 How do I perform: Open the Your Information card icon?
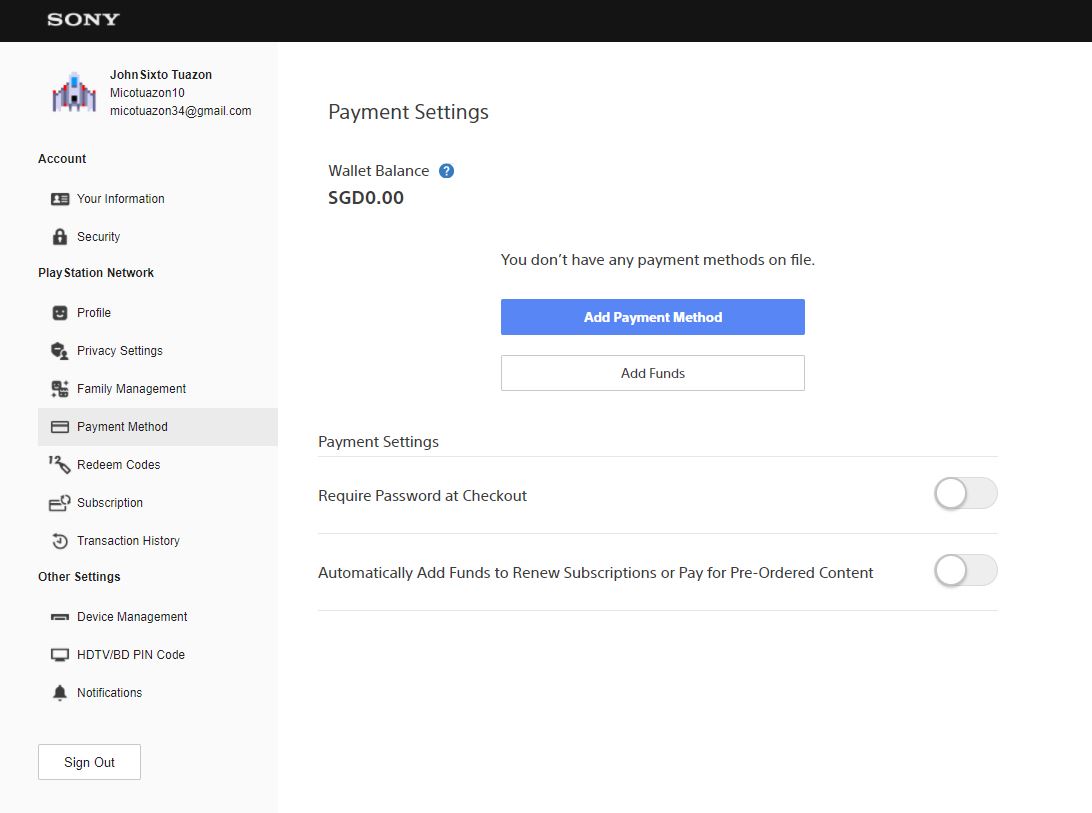pyautogui.click(x=60, y=199)
